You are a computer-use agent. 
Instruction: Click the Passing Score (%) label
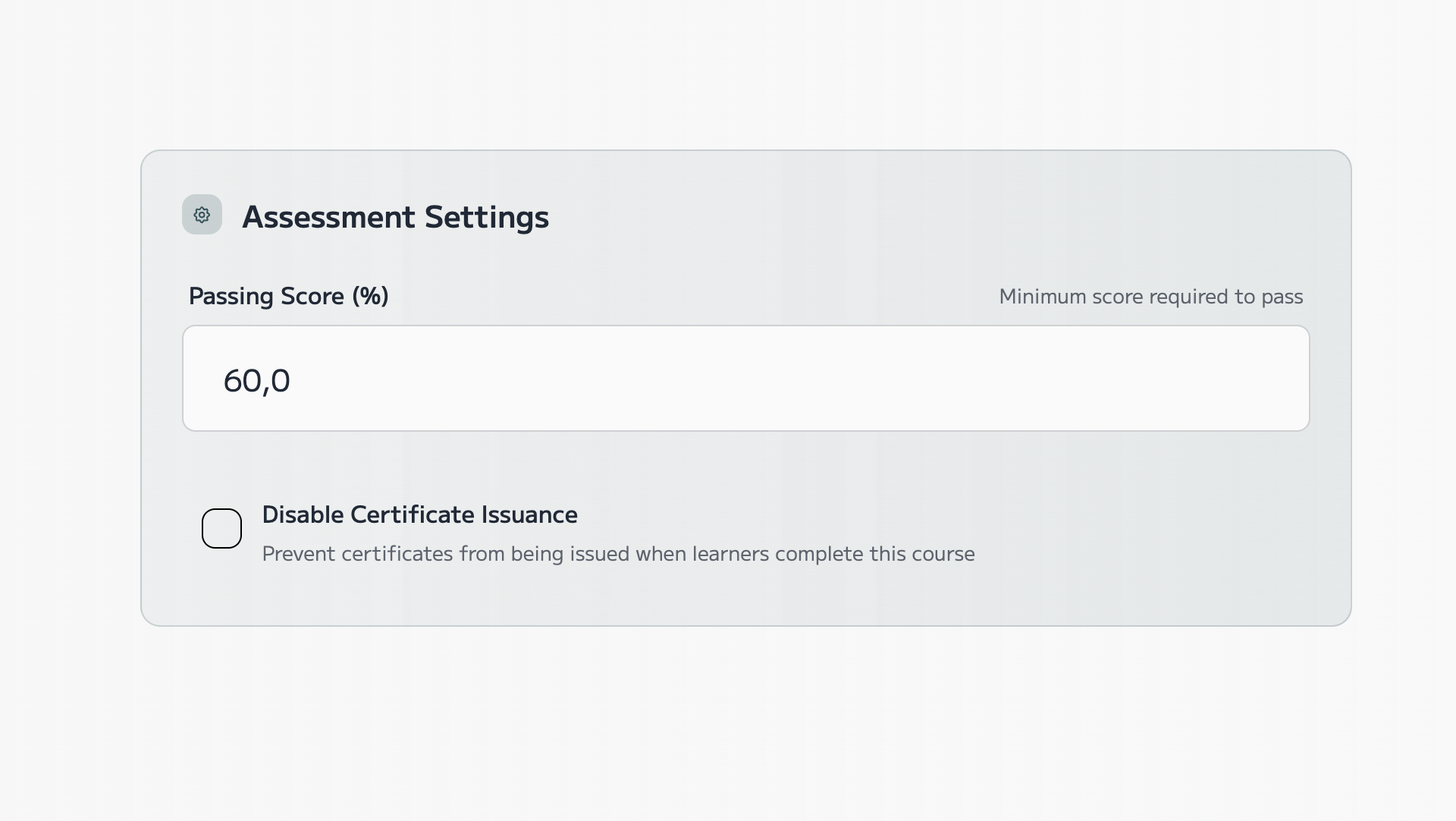click(288, 297)
